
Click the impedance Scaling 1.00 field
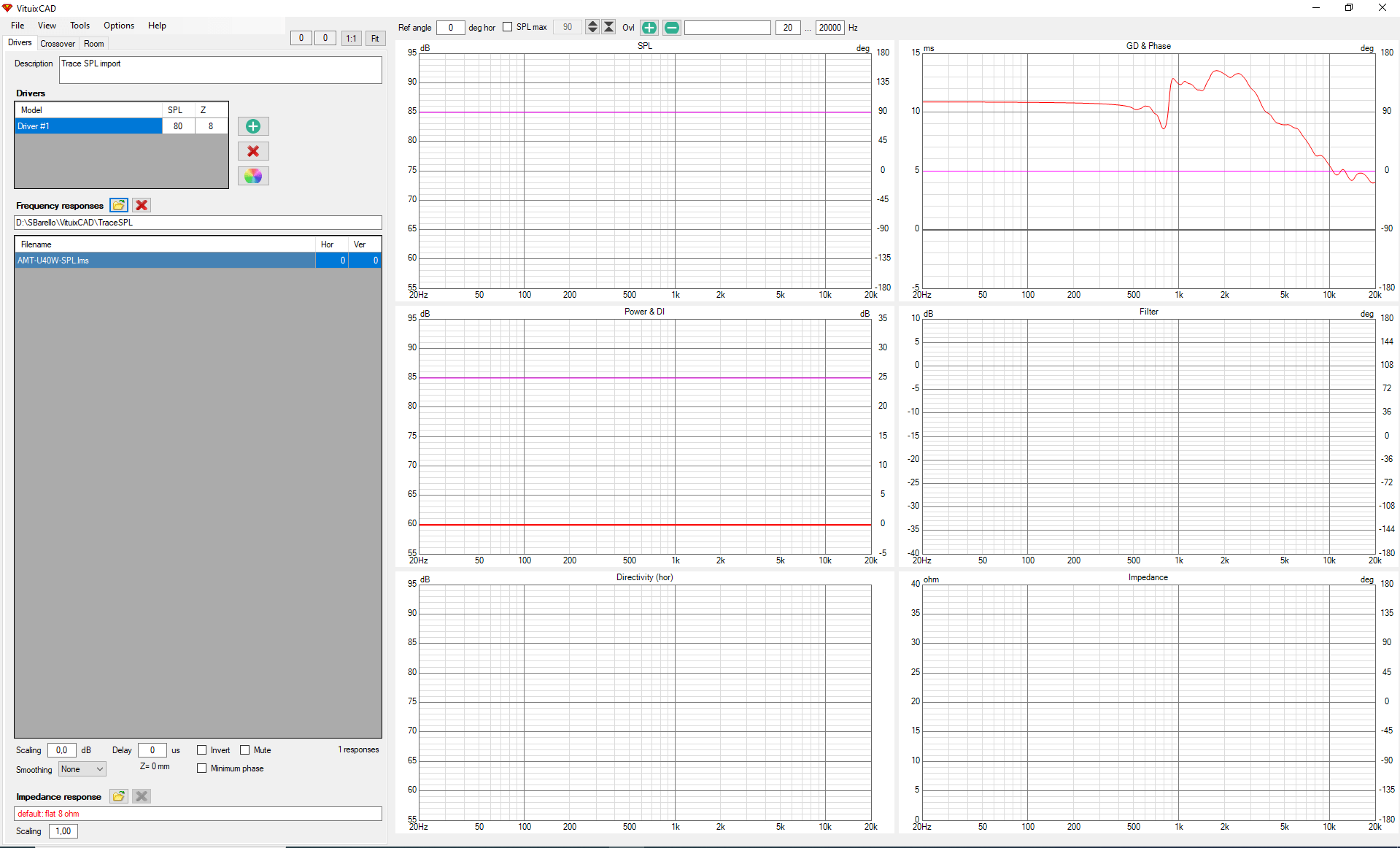tap(63, 831)
